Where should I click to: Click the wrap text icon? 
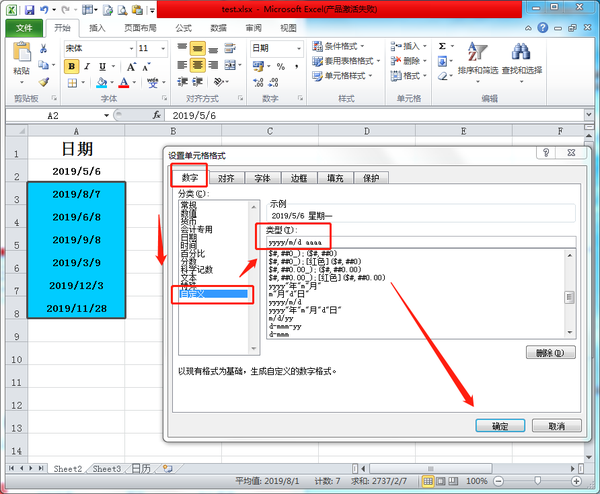click(230, 48)
